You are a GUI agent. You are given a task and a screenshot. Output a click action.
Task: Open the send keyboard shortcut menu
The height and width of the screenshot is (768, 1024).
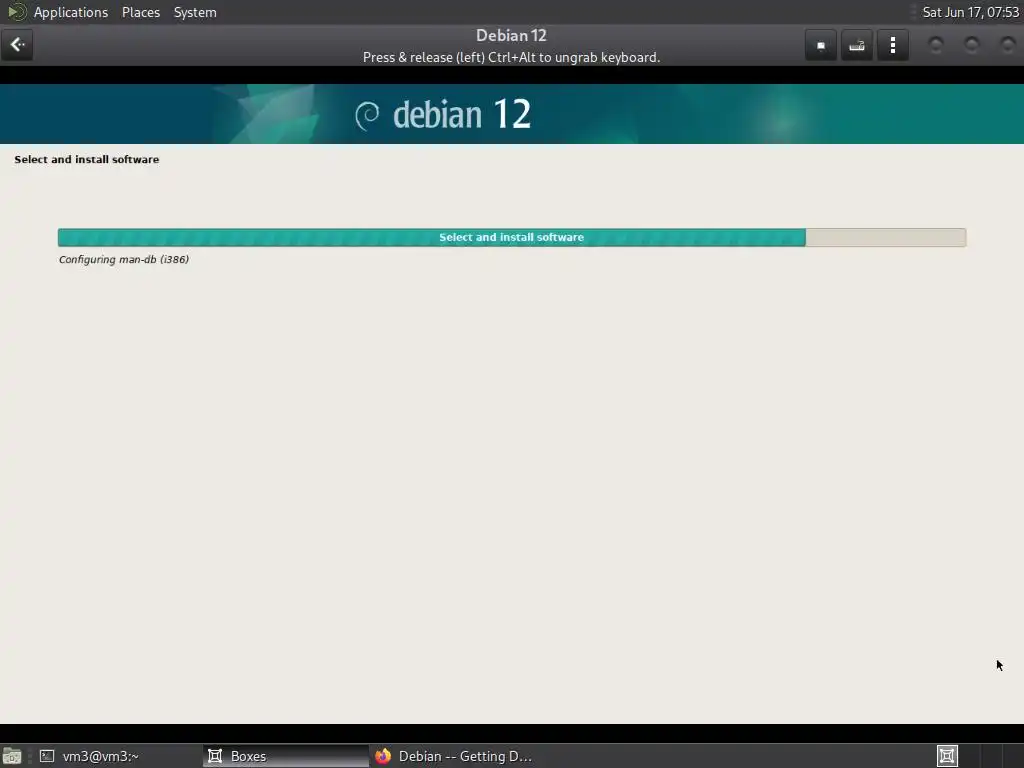pos(857,45)
